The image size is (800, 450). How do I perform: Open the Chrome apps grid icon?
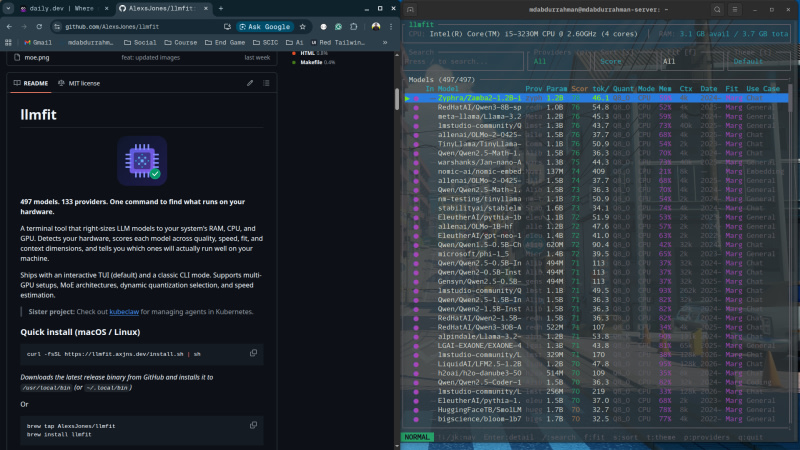pos(10,43)
